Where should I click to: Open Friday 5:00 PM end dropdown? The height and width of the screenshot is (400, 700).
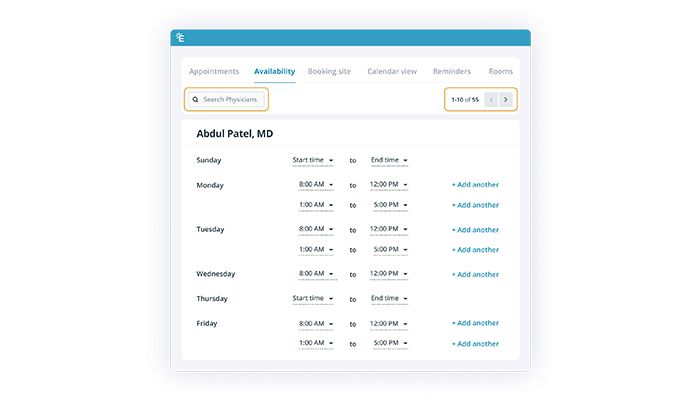coord(391,343)
